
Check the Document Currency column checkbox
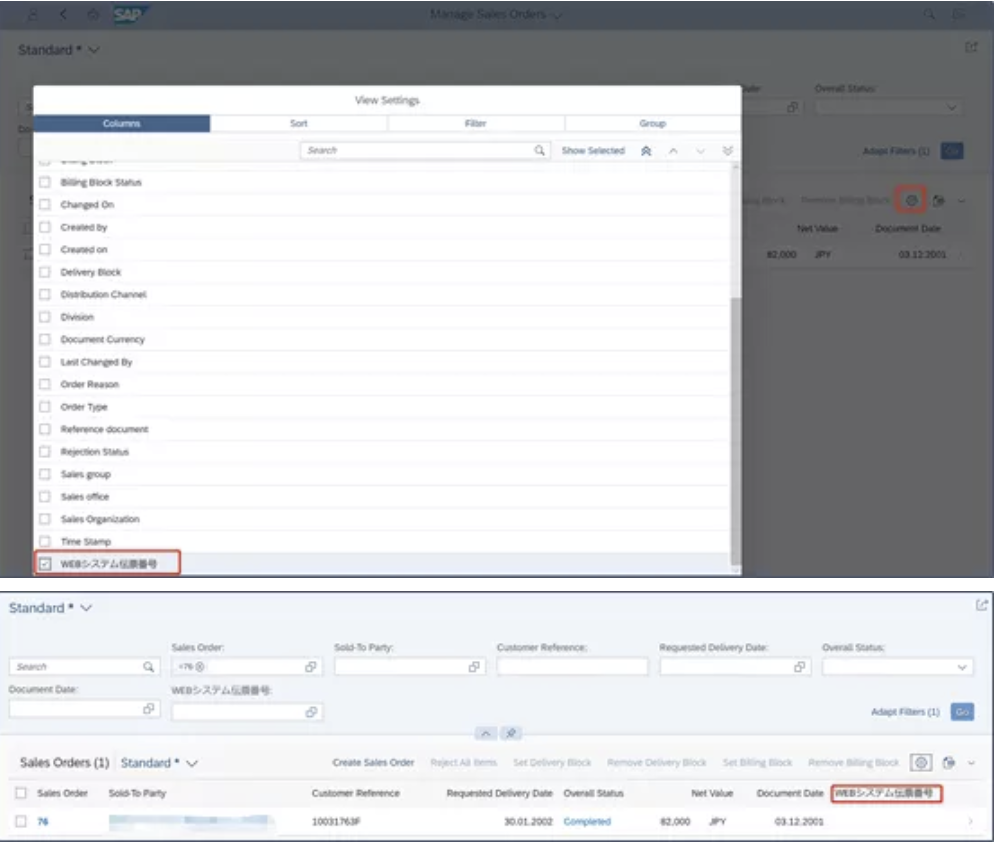click(45, 339)
